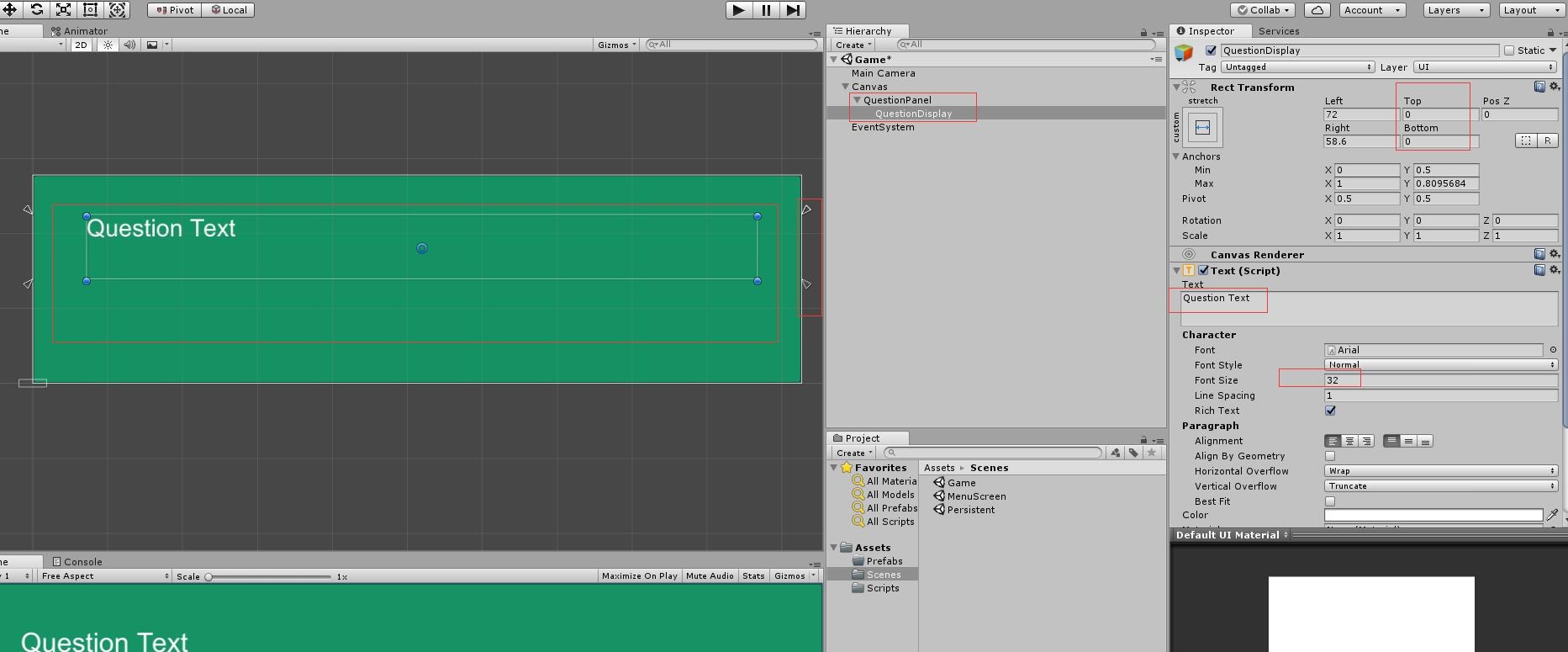Open the Account dropdown

(1372, 10)
